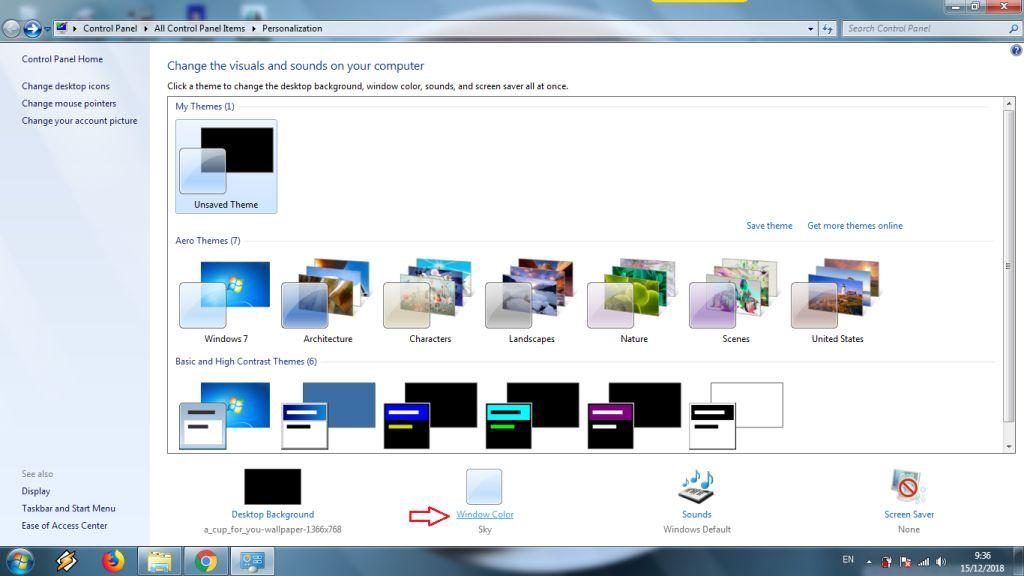Image resolution: width=1024 pixels, height=576 pixels.
Task: Click the volume speaker tray icon
Action: 941,562
